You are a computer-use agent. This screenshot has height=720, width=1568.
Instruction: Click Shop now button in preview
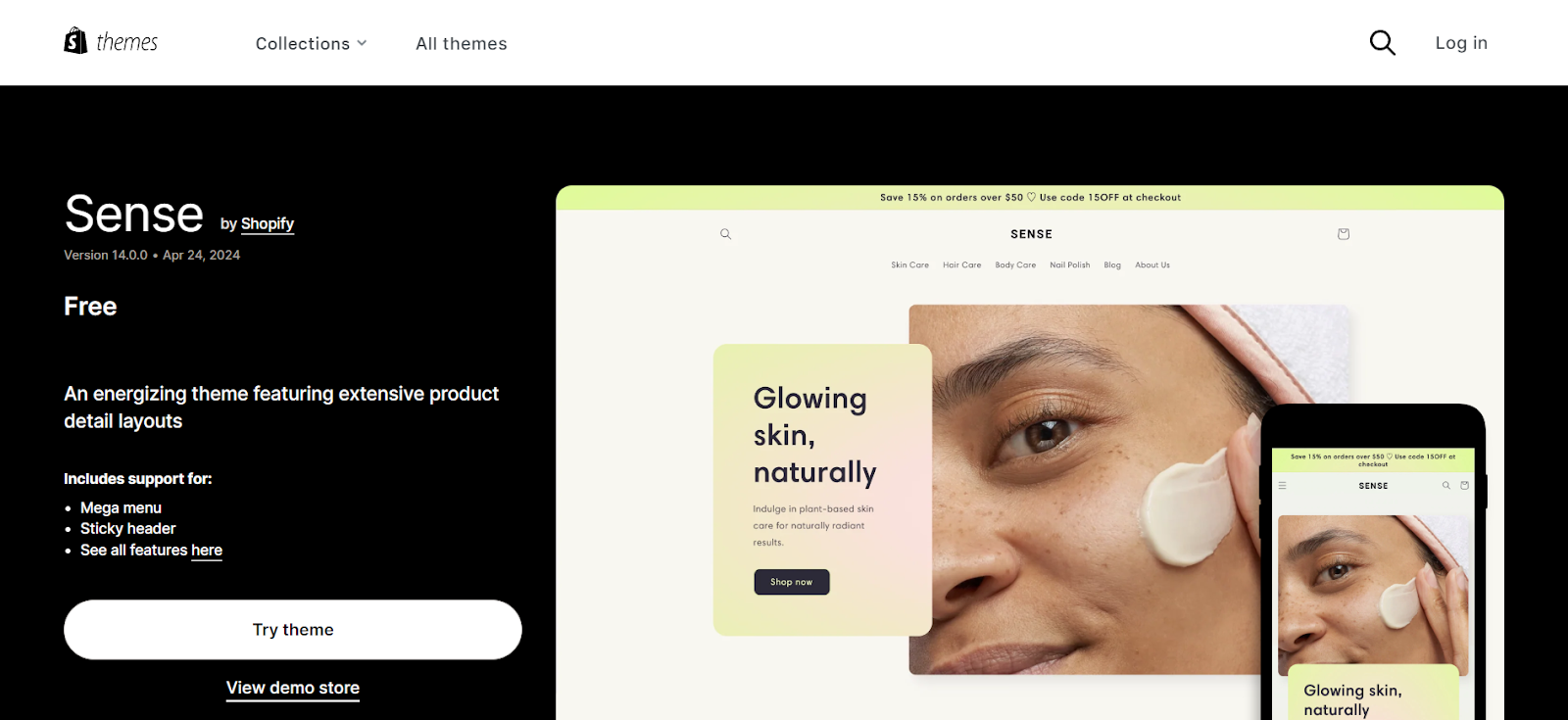(x=792, y=582)
